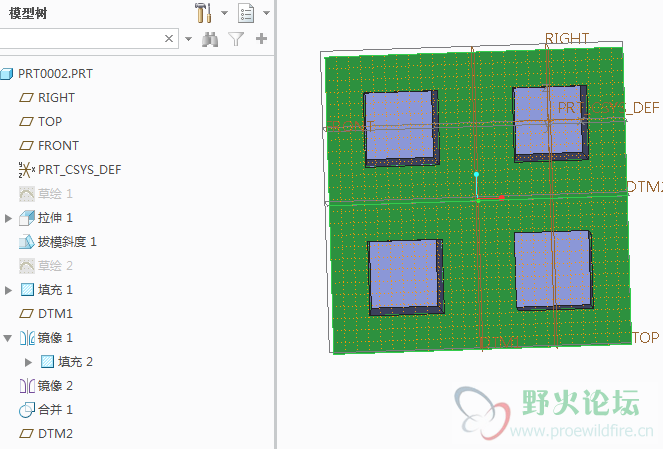This screenshot has width=663, height=449.
Task: Select the DTM1 datum plane icon
Action: [26, 314]
